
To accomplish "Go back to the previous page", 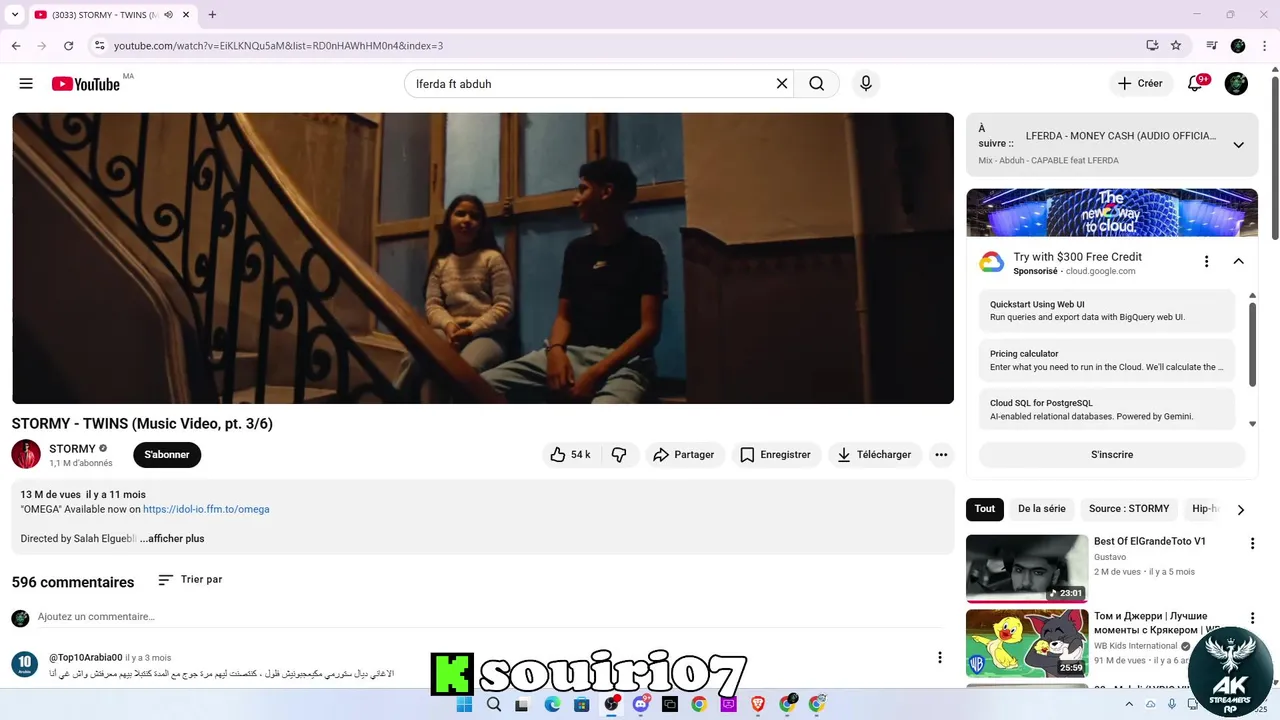I will [x=16, y=46].
